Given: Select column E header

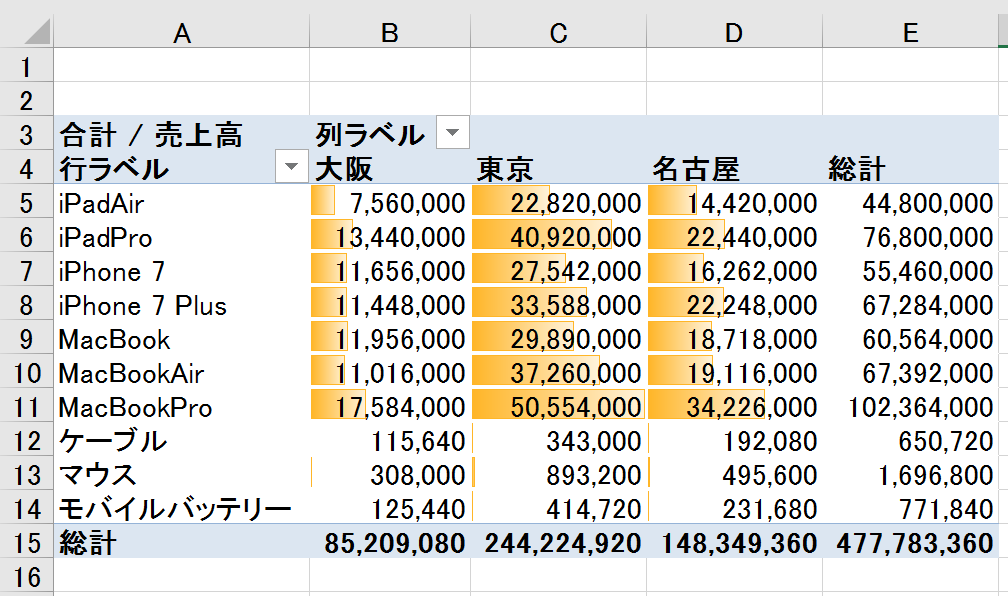Looking at the screenshot, I should [910, 32].
